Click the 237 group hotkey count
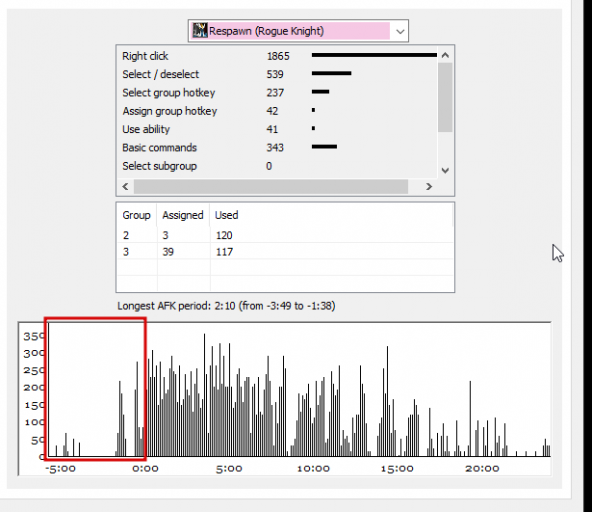 pyautogui.click(x=275, y=93)
